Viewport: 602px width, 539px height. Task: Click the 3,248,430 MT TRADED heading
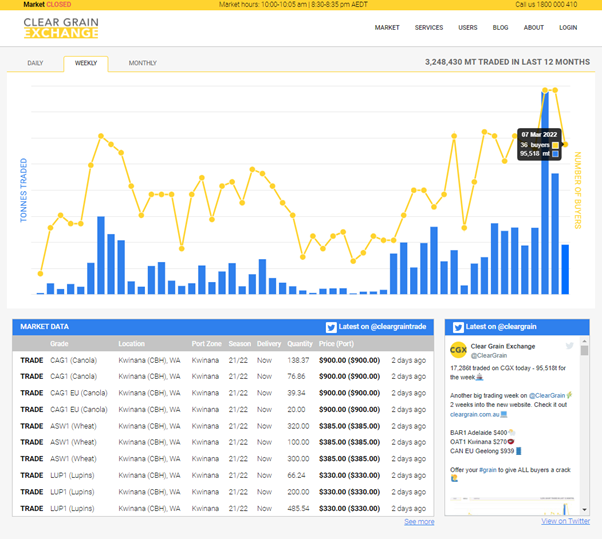tap(507, 62)
